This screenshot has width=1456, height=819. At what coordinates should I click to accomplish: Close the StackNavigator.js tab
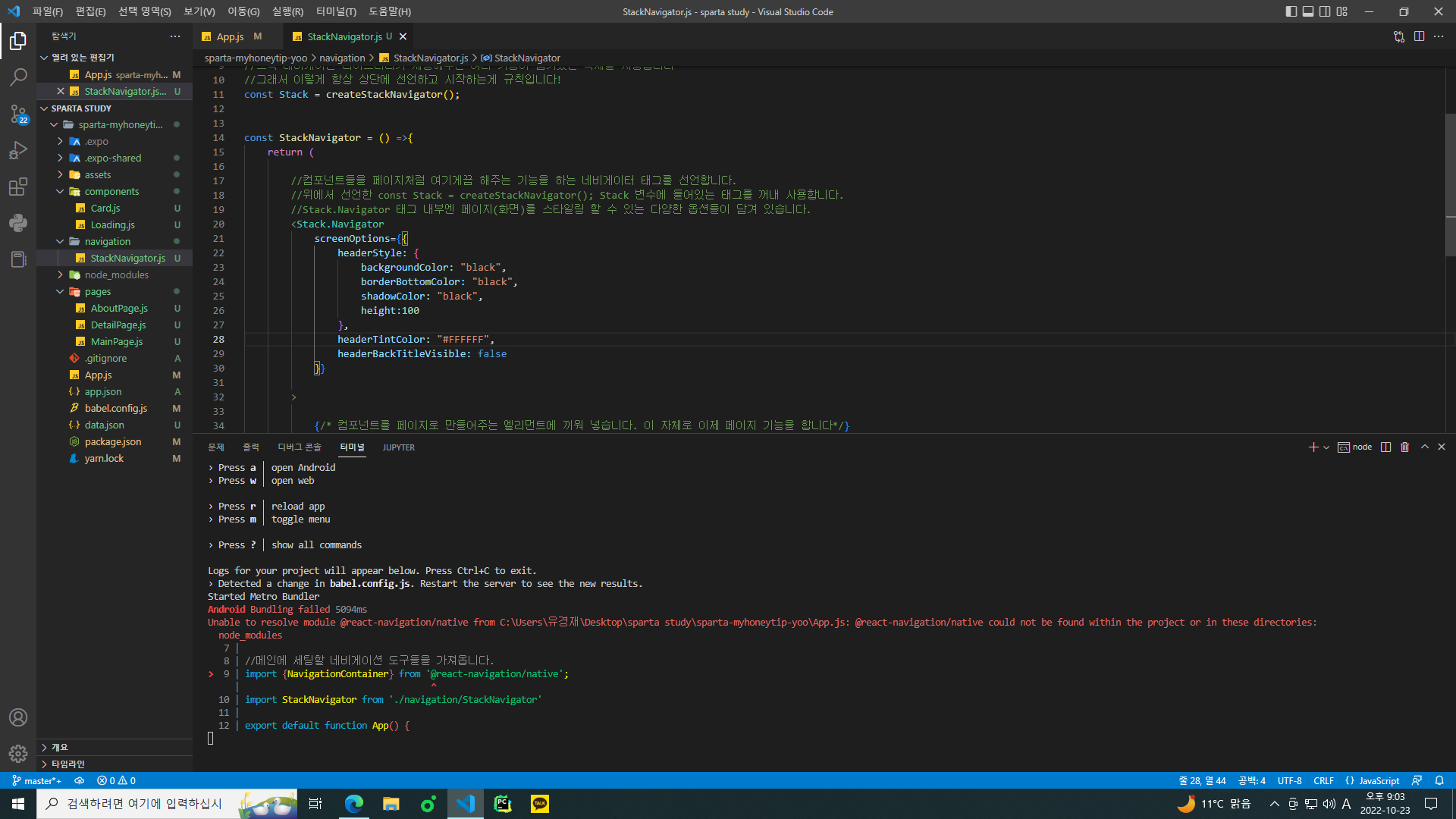[x=403, y=36]
